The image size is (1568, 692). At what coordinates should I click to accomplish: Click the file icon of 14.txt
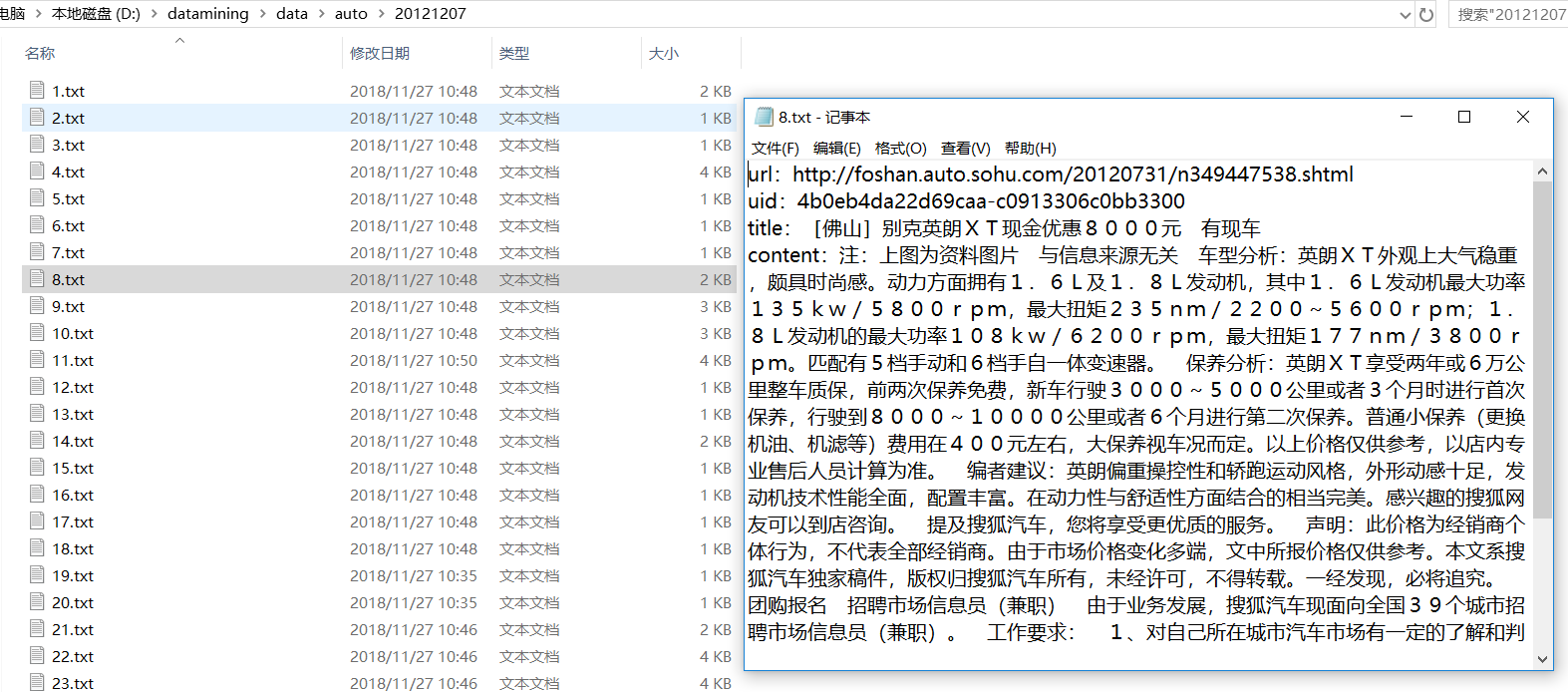point(38,440)
